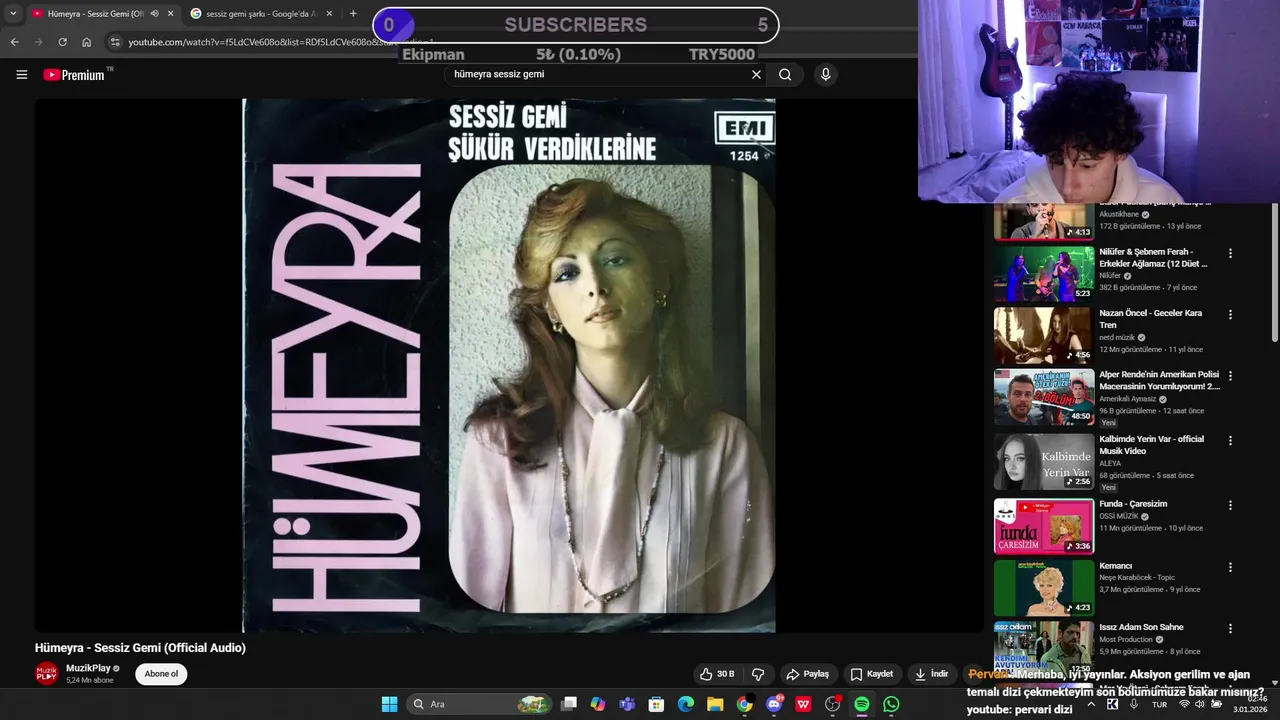Subscribe with Abone ol button

click(161, 674)
